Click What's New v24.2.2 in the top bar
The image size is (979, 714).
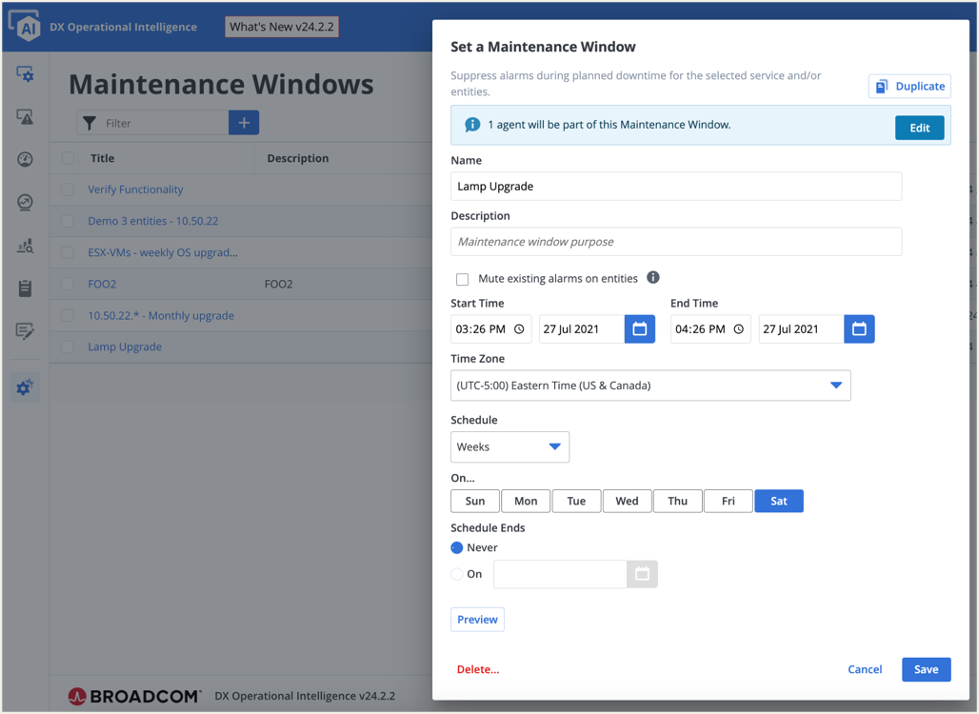281,27
